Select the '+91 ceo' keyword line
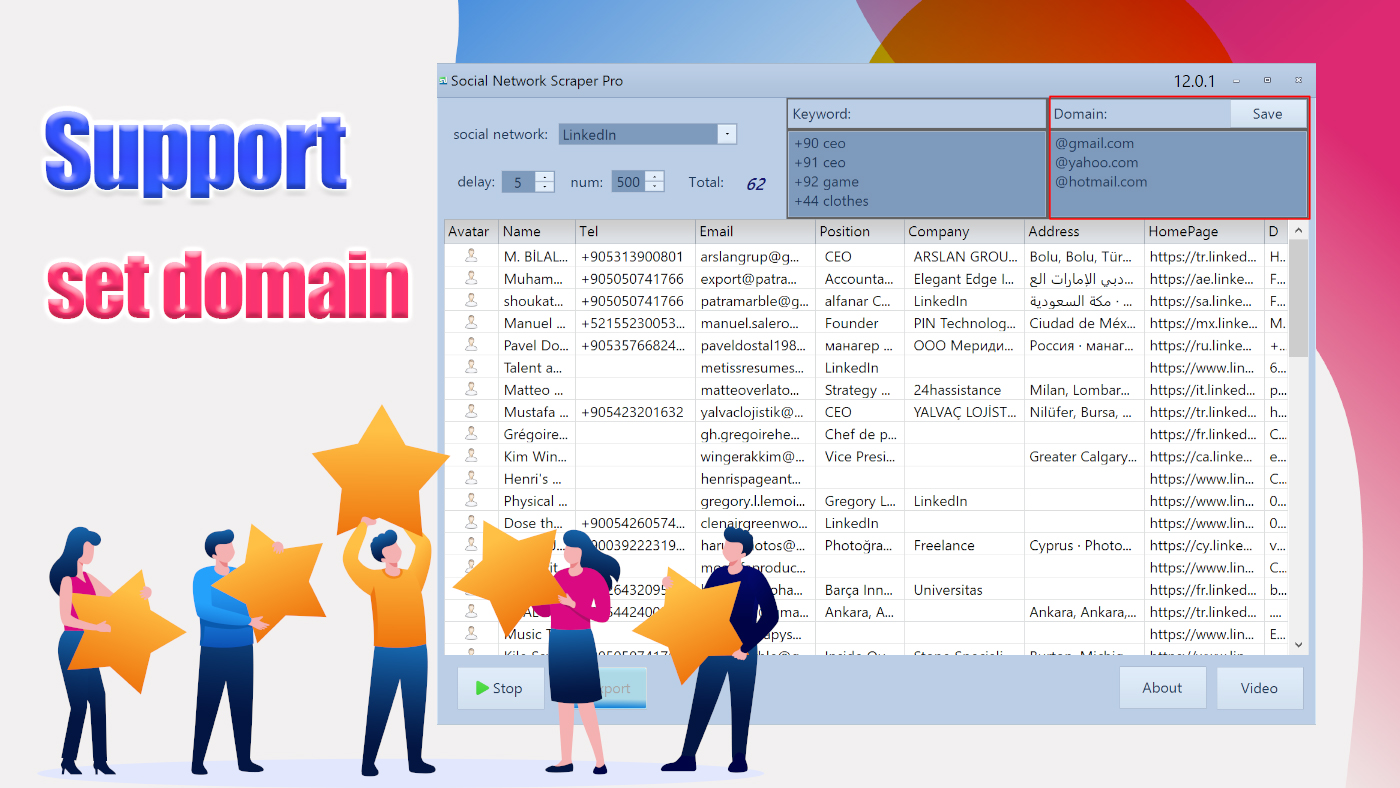 819,162
